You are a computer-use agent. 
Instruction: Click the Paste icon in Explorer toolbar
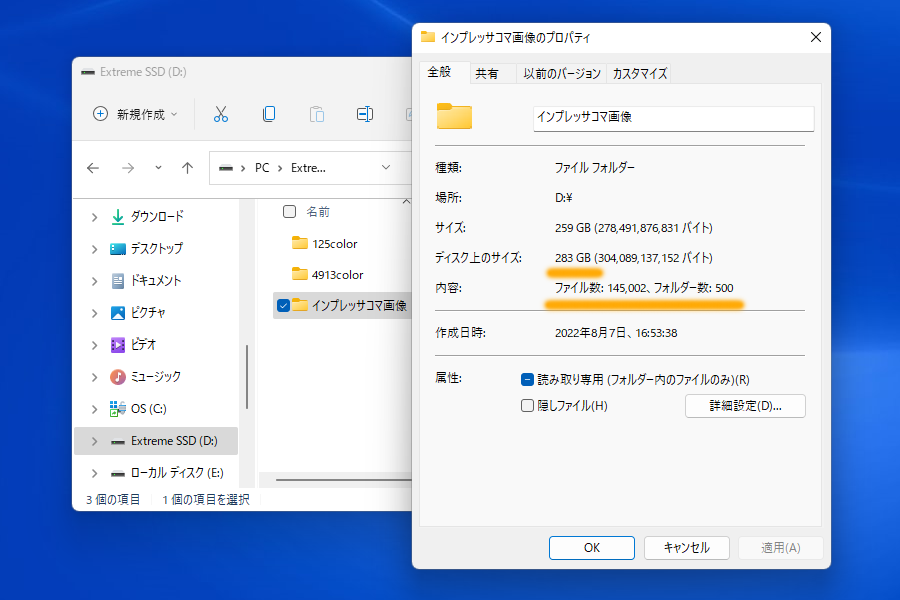click(x=317, y=114)
